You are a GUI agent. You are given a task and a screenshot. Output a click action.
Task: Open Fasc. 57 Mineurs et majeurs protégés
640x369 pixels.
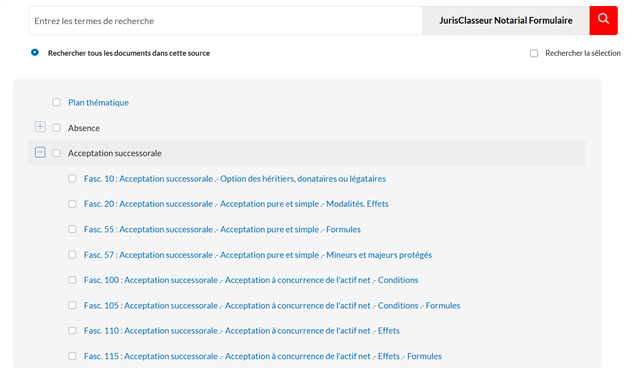pos(258,255)
